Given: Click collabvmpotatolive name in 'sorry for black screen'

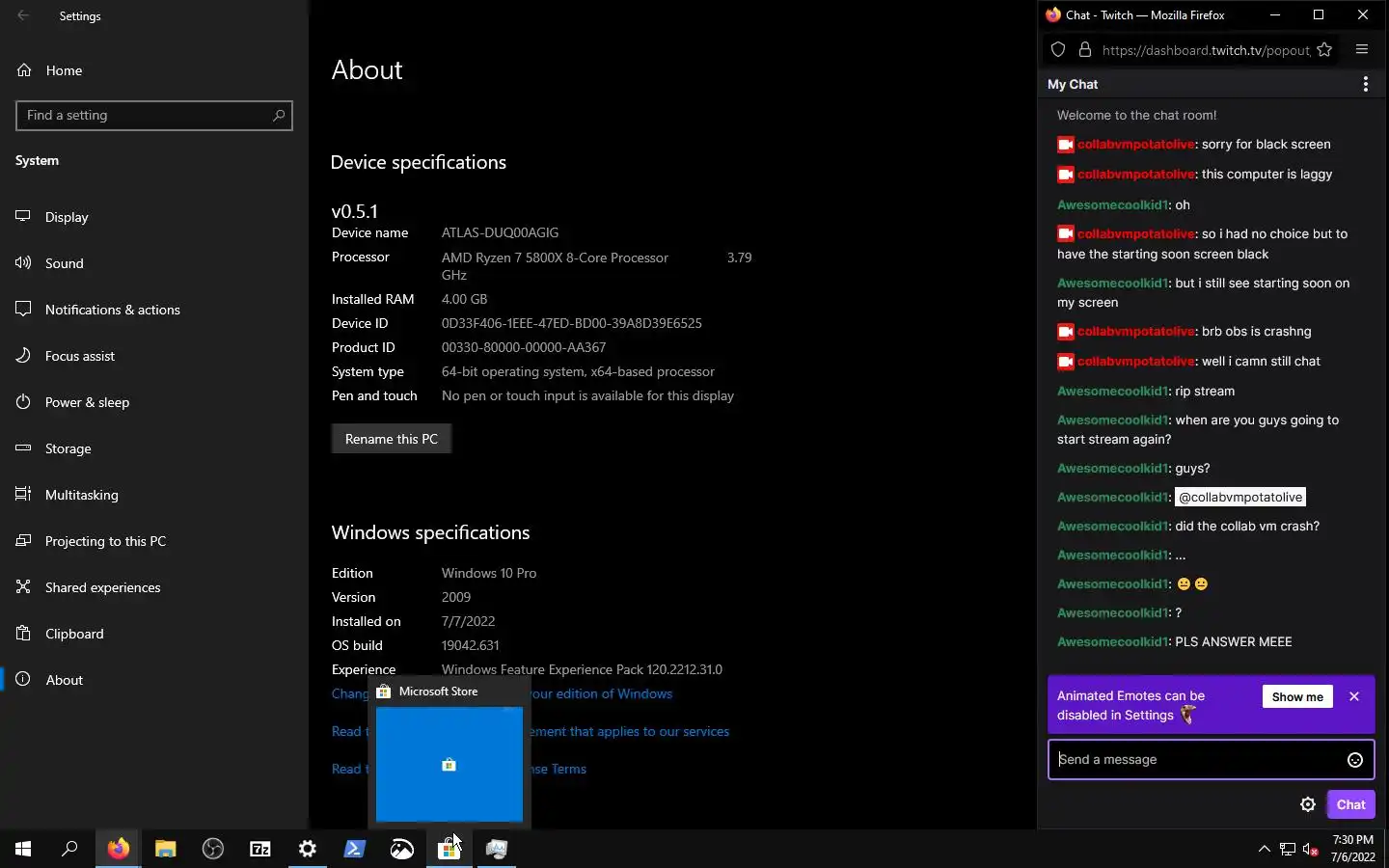Looking at the screenshot, I should (x=1136, y=145).
